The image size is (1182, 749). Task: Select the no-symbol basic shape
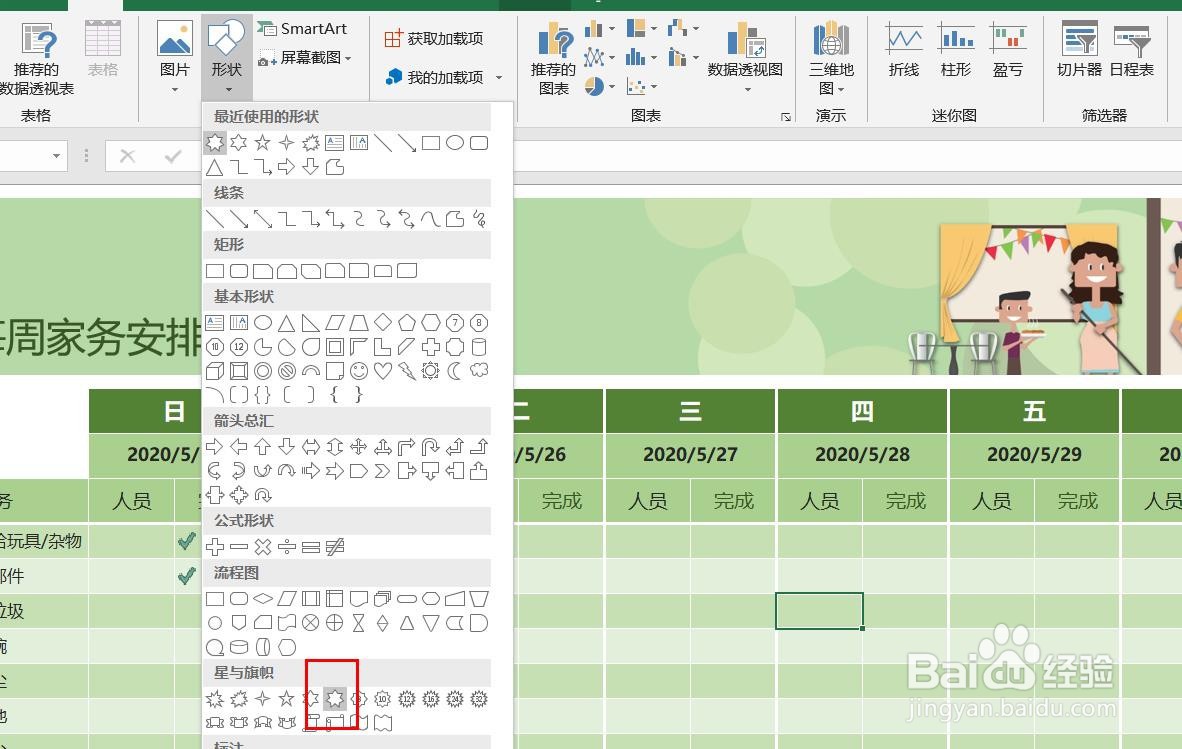pos(286,371)
